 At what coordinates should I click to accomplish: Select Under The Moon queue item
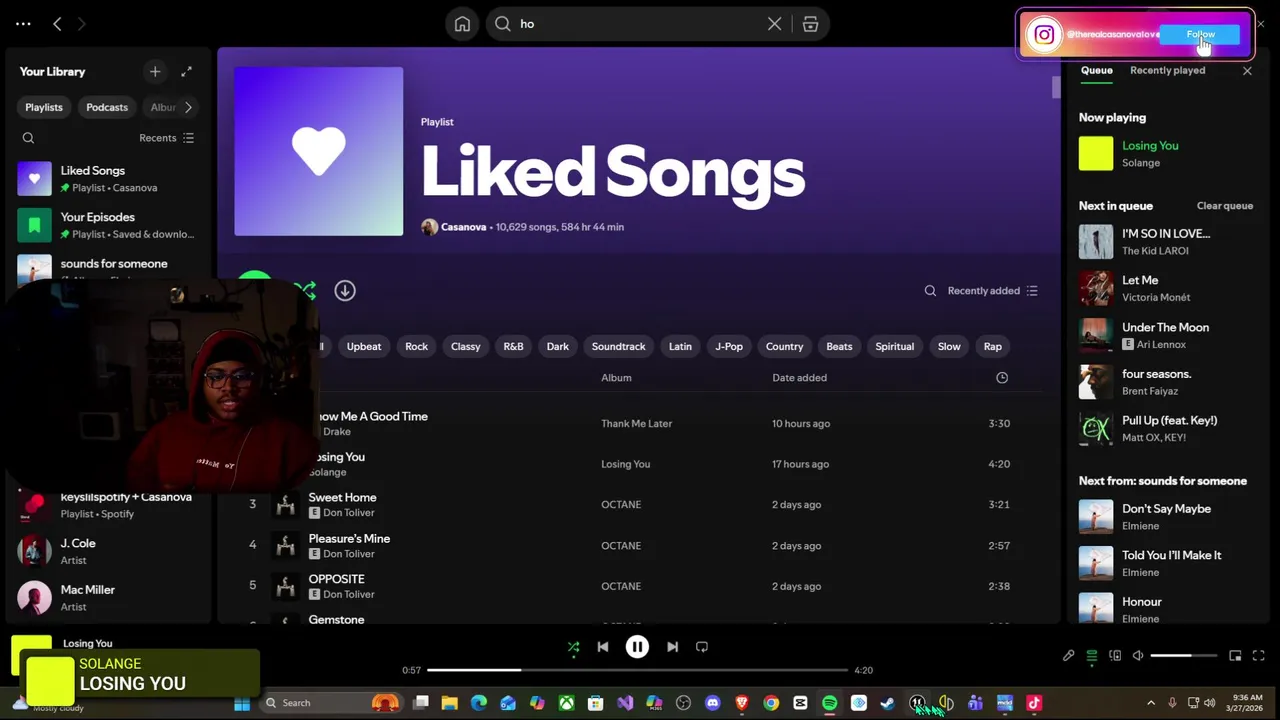(x=1165, y=335)
